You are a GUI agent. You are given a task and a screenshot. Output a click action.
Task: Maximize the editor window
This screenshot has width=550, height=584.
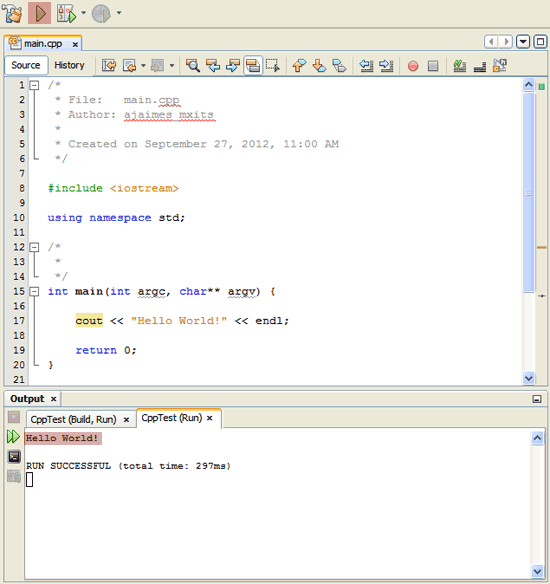tap(540, 41)
